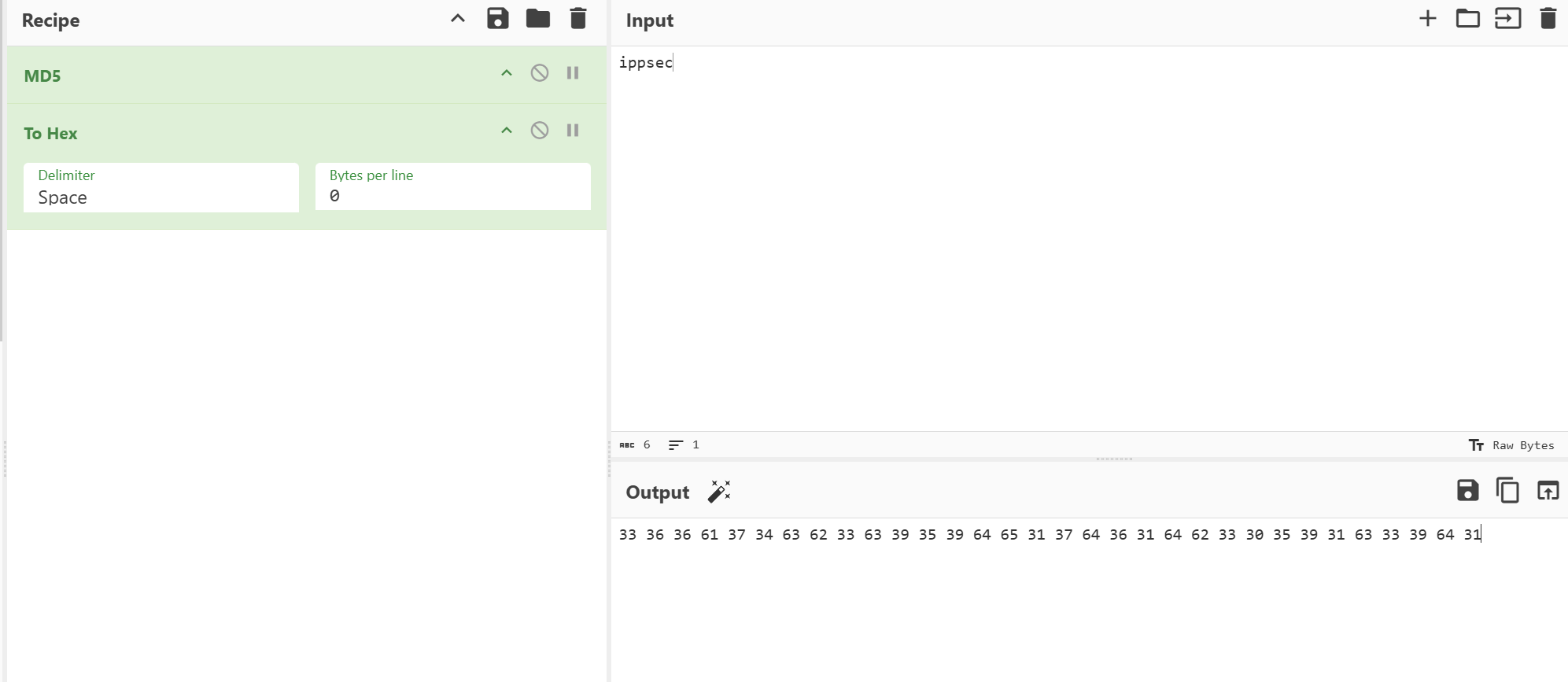The height and width of the screenshot is (682, 1568).
Task: Collapse all recipe operations with chevron
Action: click(458, 19)
